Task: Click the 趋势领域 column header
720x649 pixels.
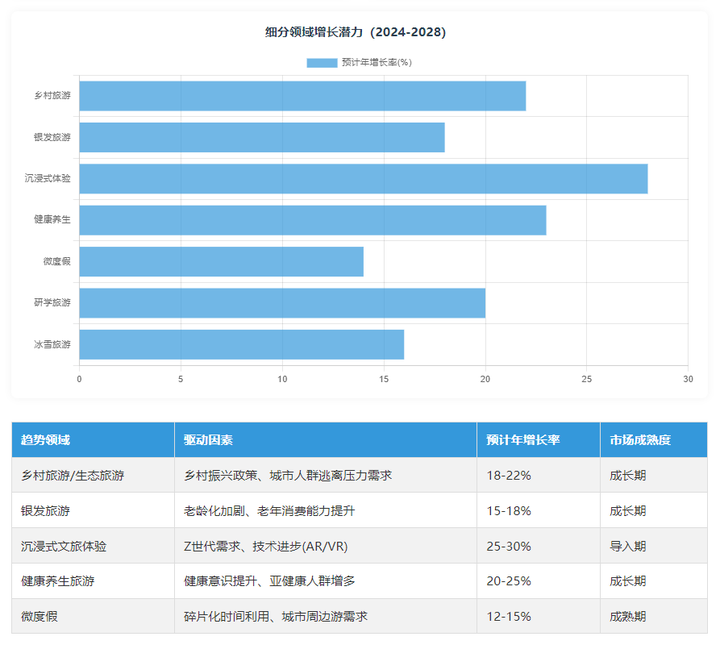Action: pos(93,440)
